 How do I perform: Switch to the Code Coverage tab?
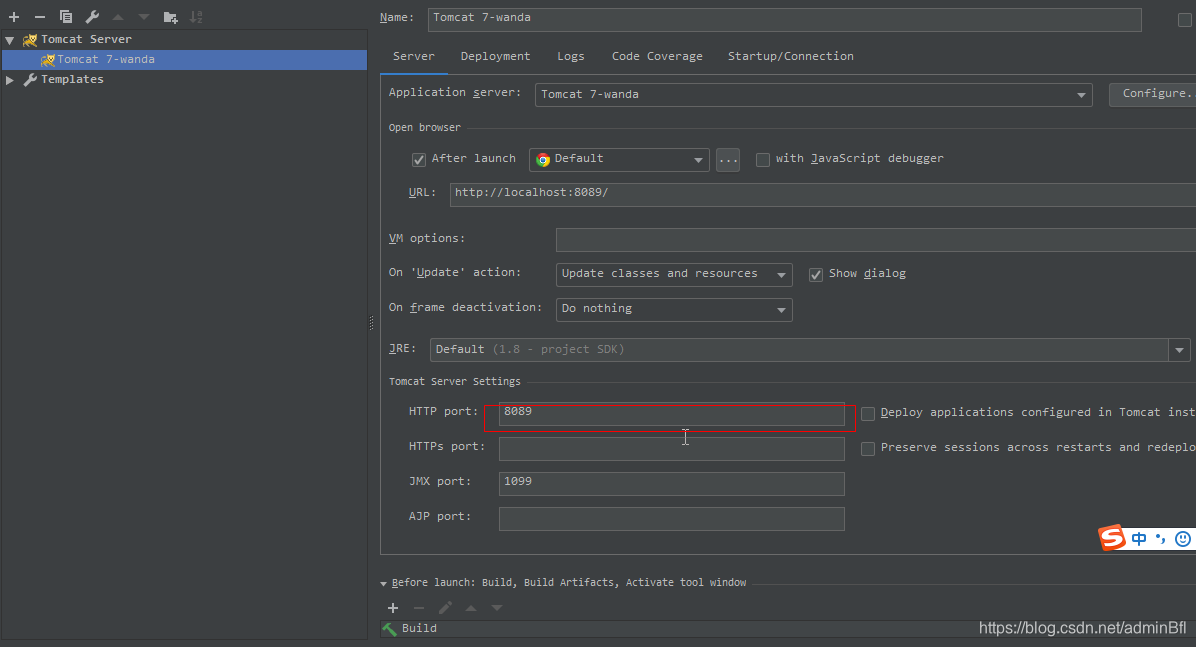pos(657,56)
